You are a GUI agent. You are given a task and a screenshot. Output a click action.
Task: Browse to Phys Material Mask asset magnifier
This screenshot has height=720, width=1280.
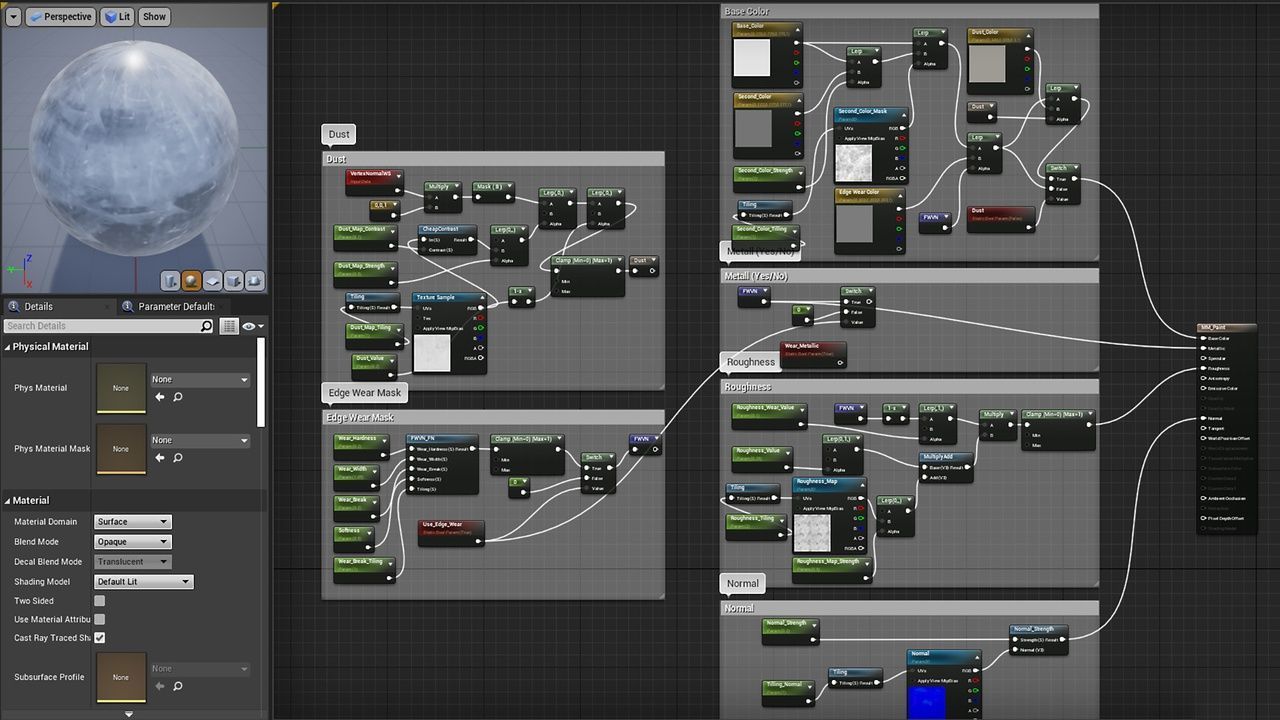tap(178, 458)
